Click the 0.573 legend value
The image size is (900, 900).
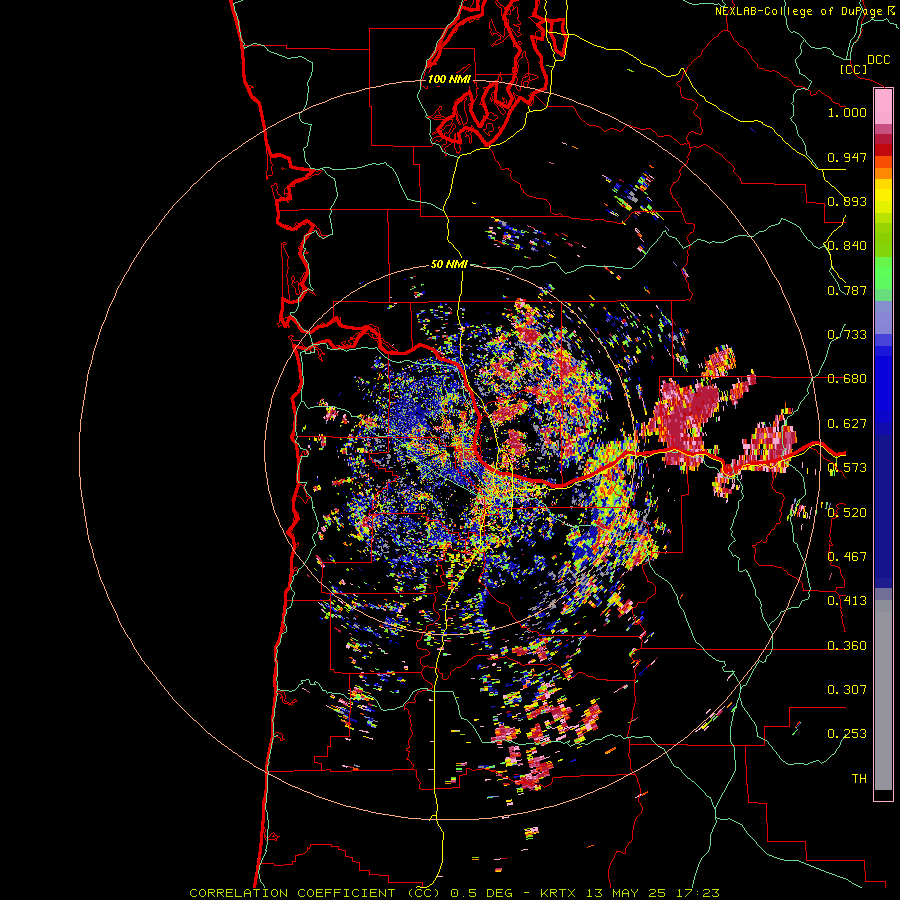(847, 468)
